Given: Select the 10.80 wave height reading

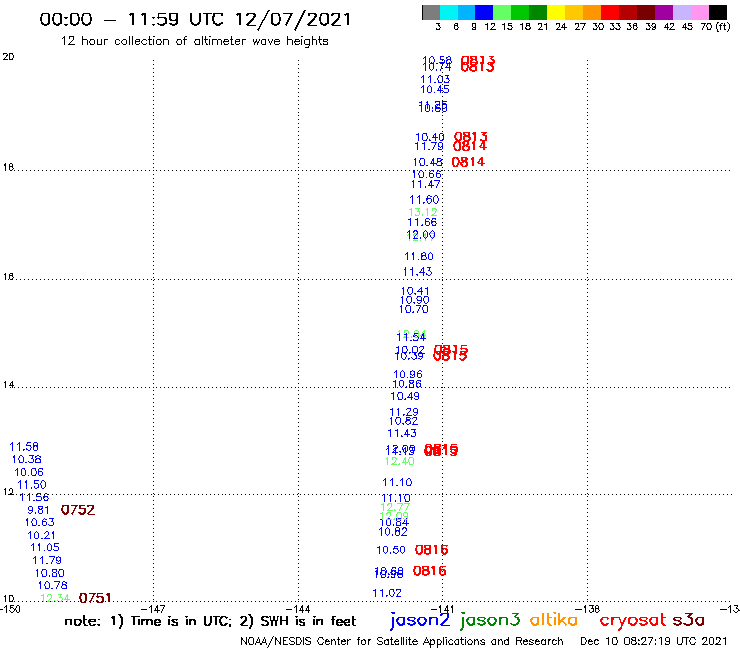Looking at the screenshot, I should tap(50, 573).
